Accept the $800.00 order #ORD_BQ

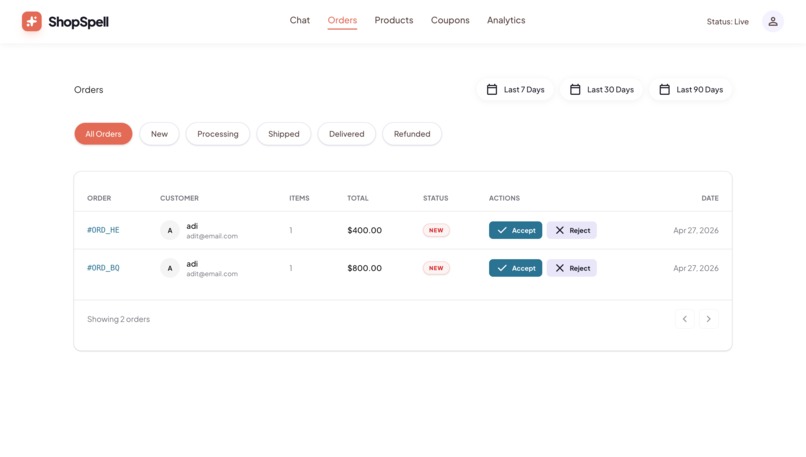[x=516, y=268]
